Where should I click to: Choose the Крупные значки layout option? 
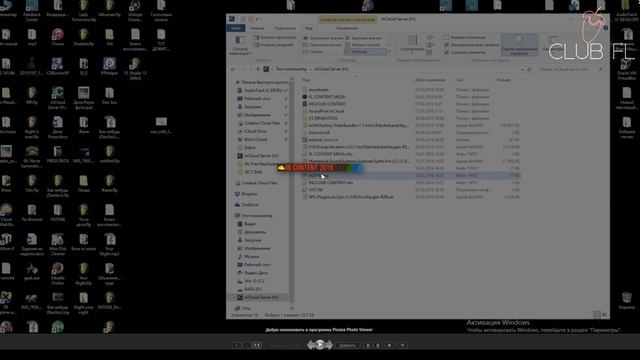[363, 38]
